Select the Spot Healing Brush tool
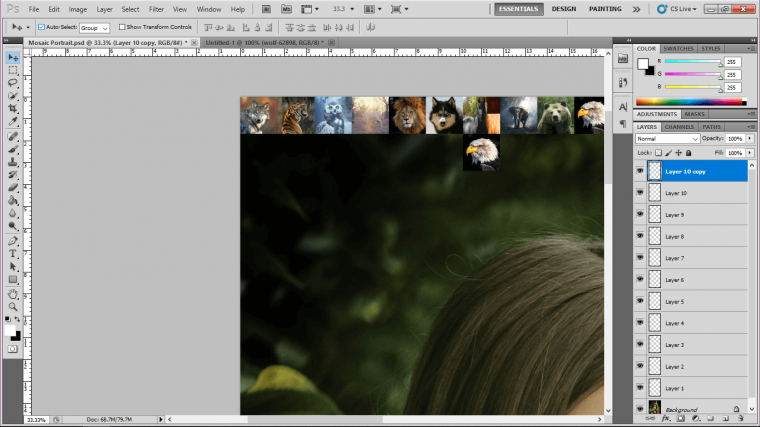The height and width of the screenshot is (427, 760). (x=13, y=136)
